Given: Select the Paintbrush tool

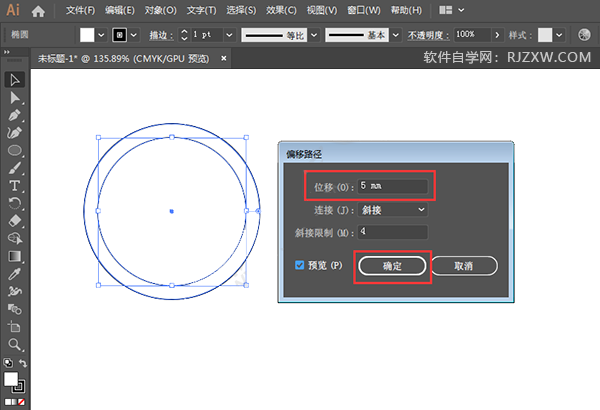Looking at the screenshot, I should (x=15, y=168).
